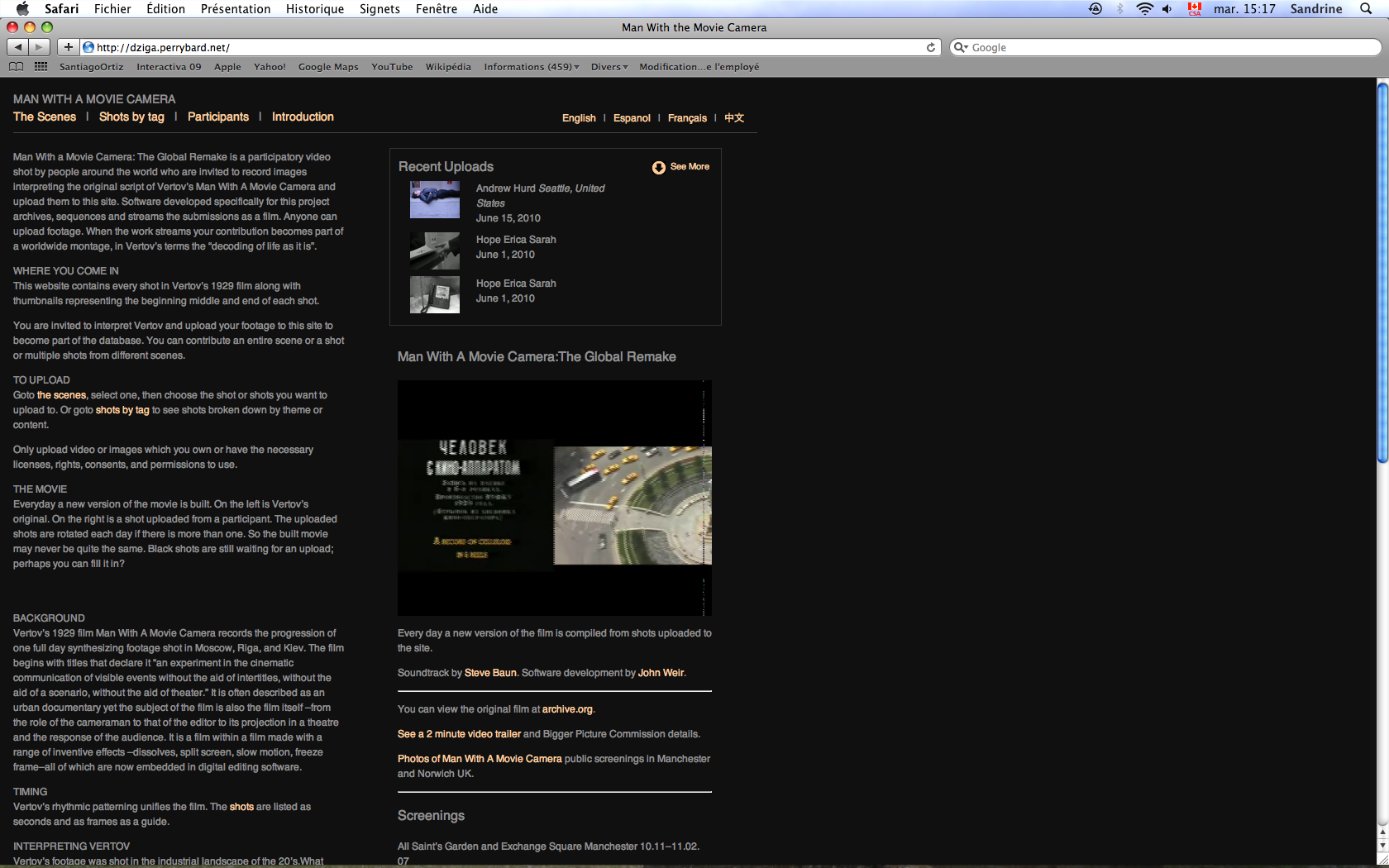Screen dimensions: 1389x868
Task: Open the Apple bookmark in bookmarks bar
Action: 227,67
